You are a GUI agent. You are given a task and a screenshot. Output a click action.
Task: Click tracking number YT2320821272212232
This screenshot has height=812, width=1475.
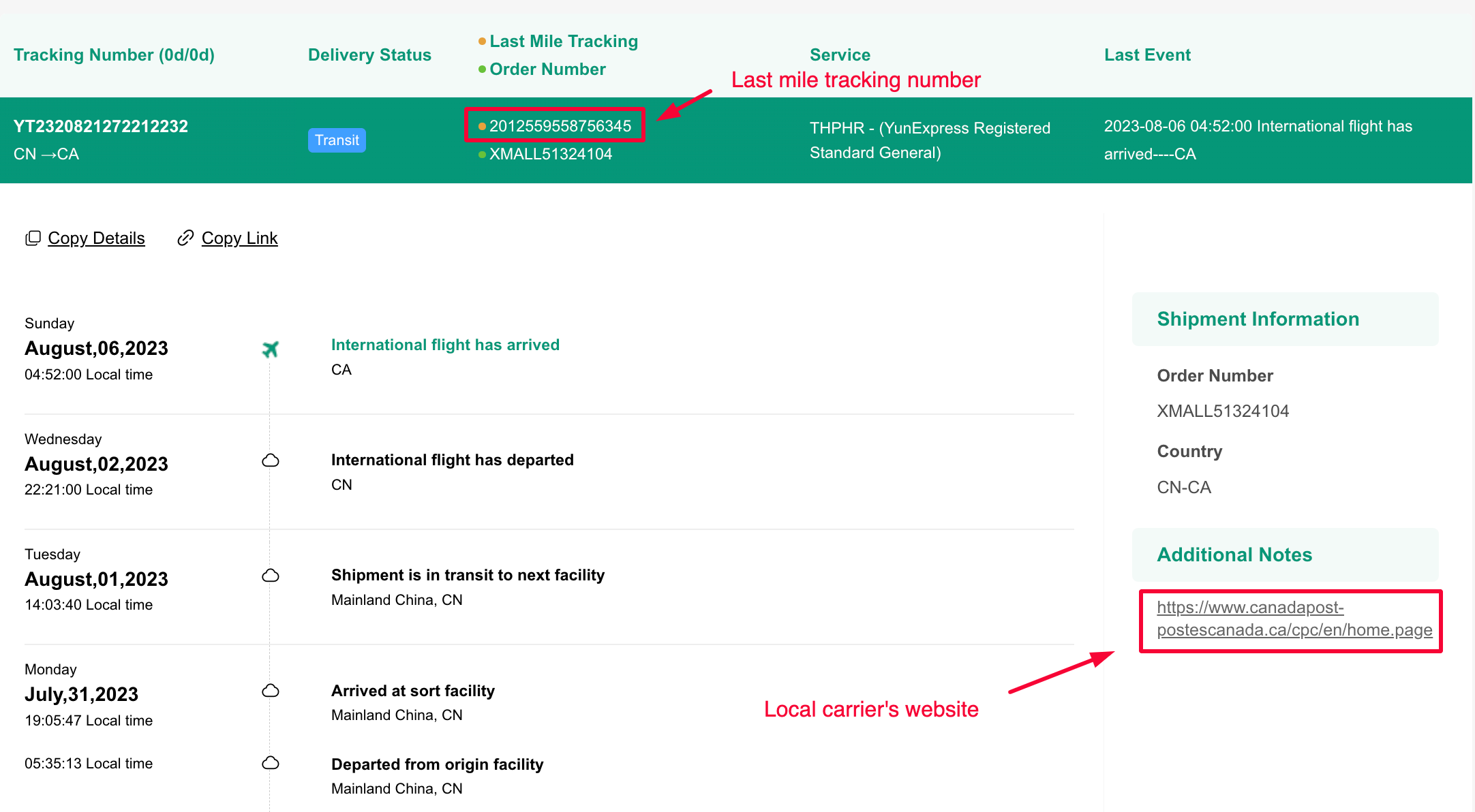(x=101, y=127)
